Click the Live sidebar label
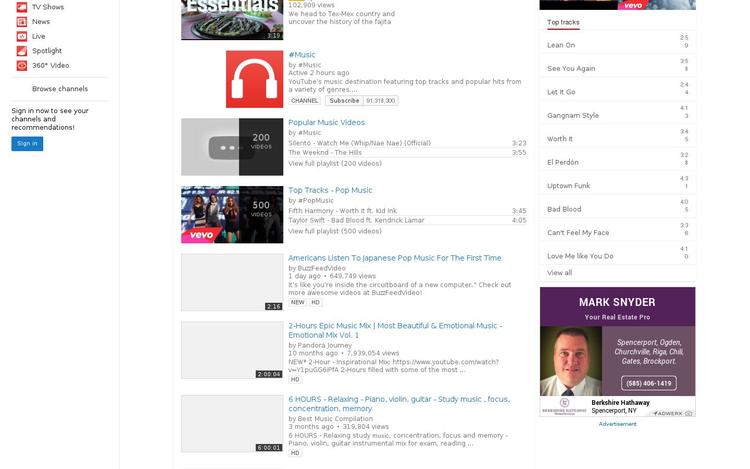 (x=38, y=36)
